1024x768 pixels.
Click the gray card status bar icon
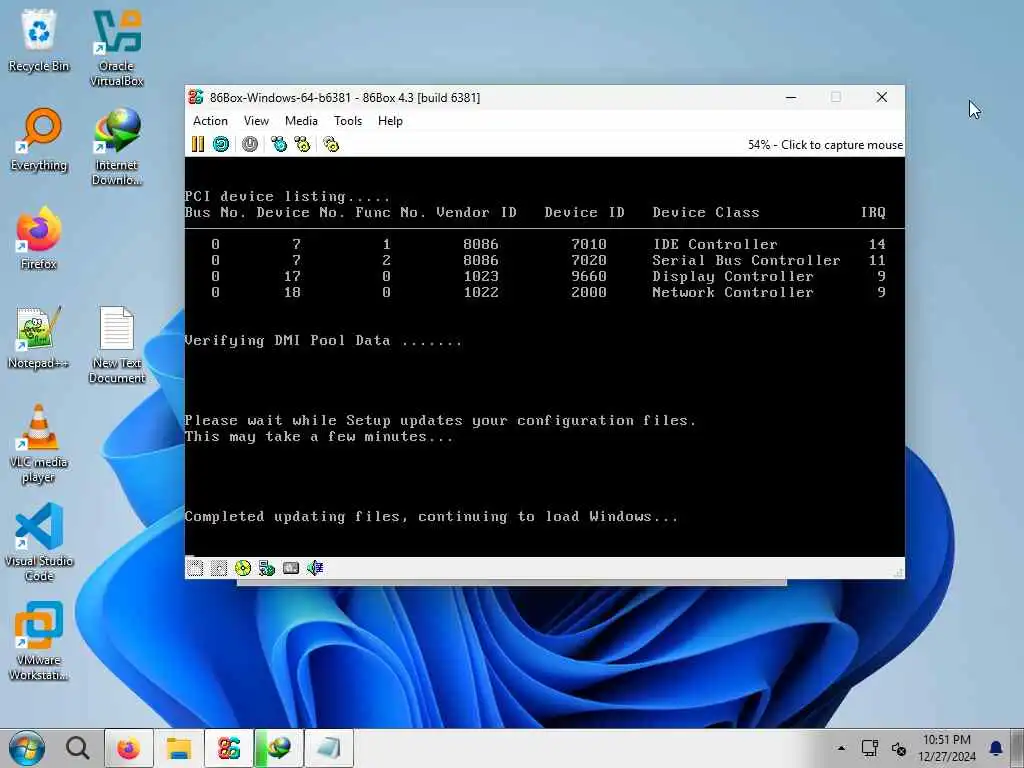pos(291,568)
